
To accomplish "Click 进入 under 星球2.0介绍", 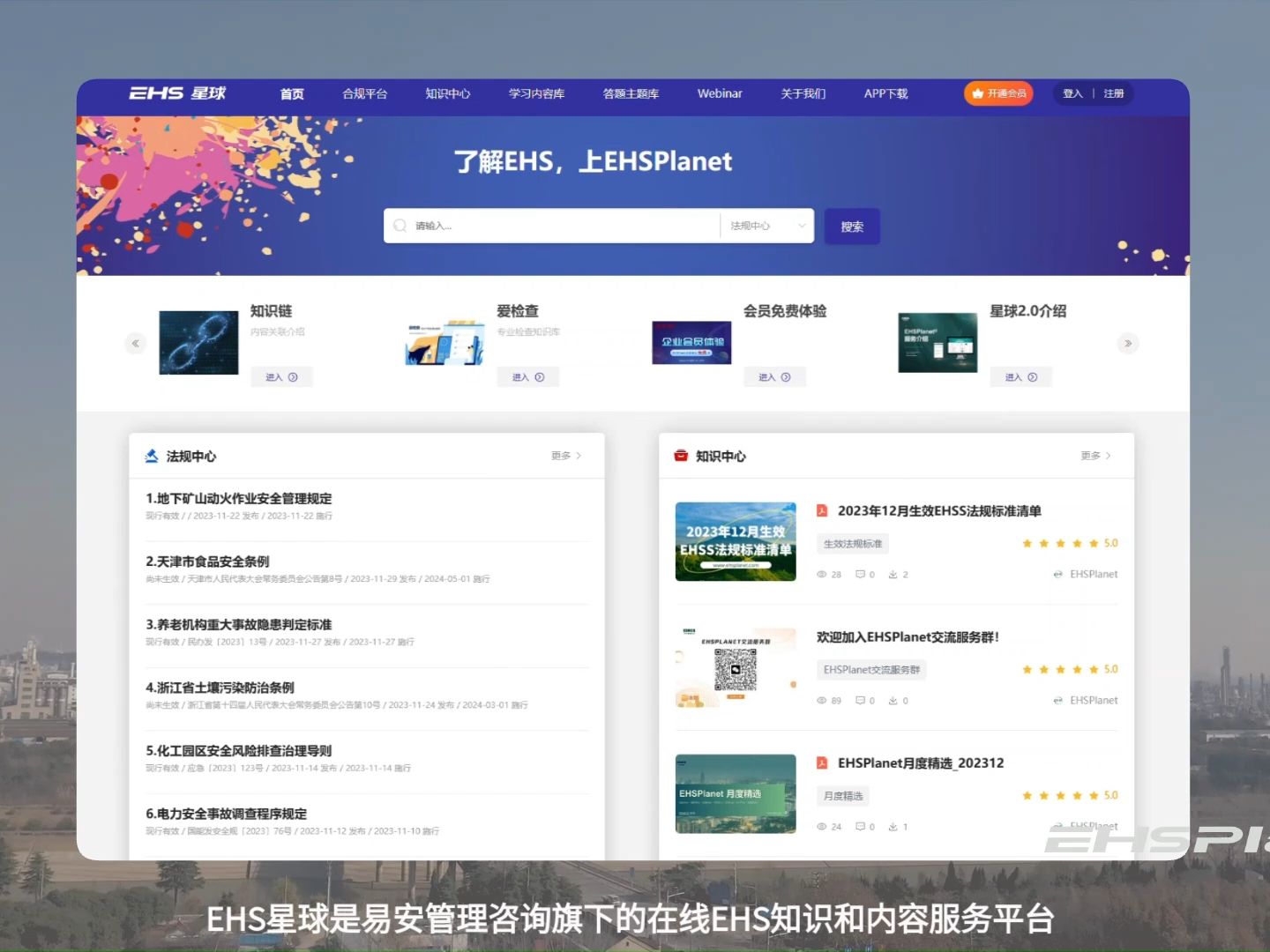I will (x=1021, y=377).
